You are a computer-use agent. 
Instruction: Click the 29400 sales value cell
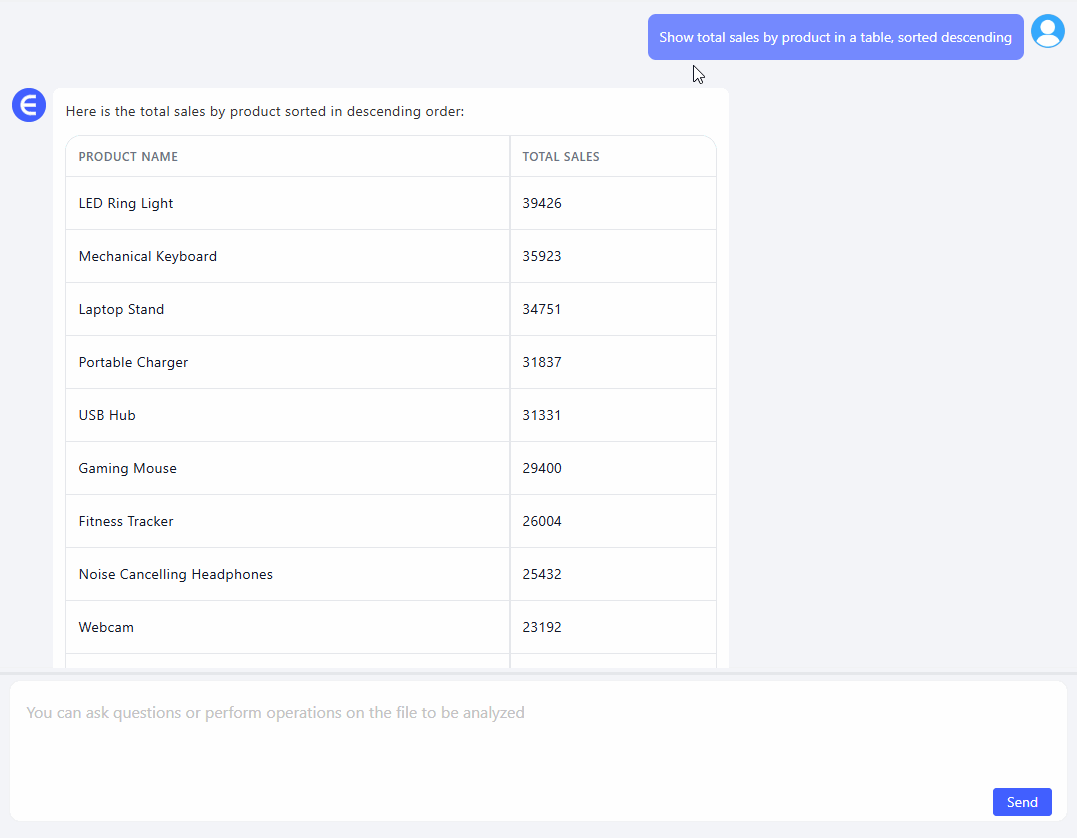[x=542, y=468]
